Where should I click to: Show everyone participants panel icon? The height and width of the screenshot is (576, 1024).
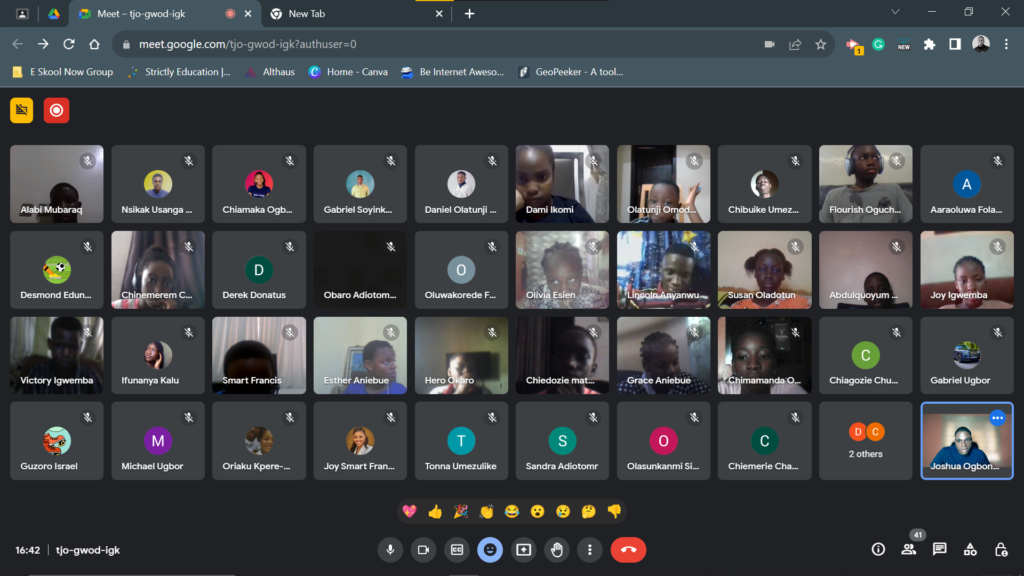click(908, 550)
